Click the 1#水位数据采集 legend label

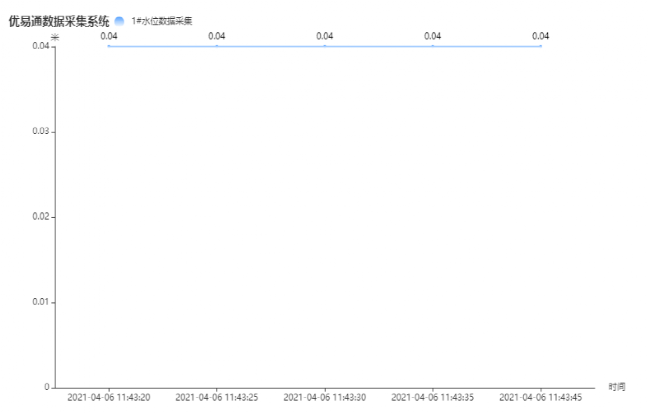coord(162,21)
